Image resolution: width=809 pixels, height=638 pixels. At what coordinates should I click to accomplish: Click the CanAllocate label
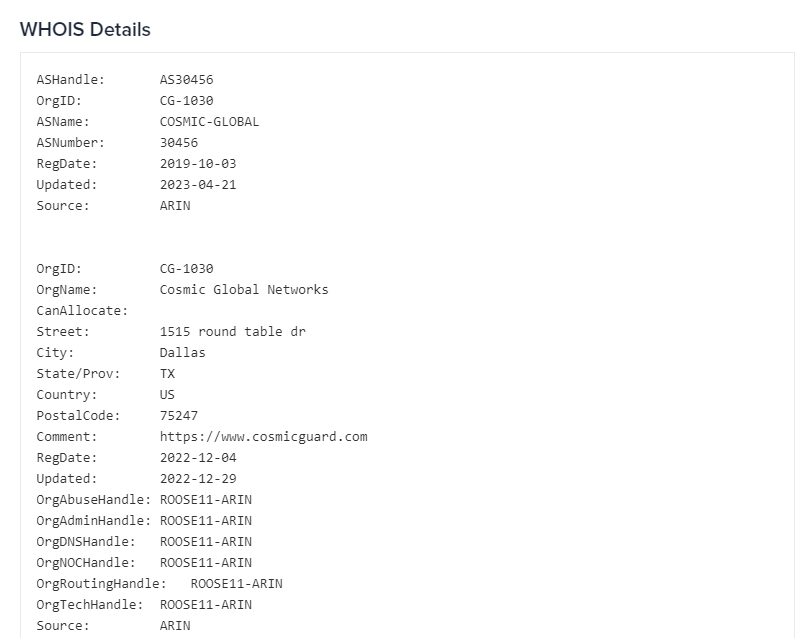[82, 311]
